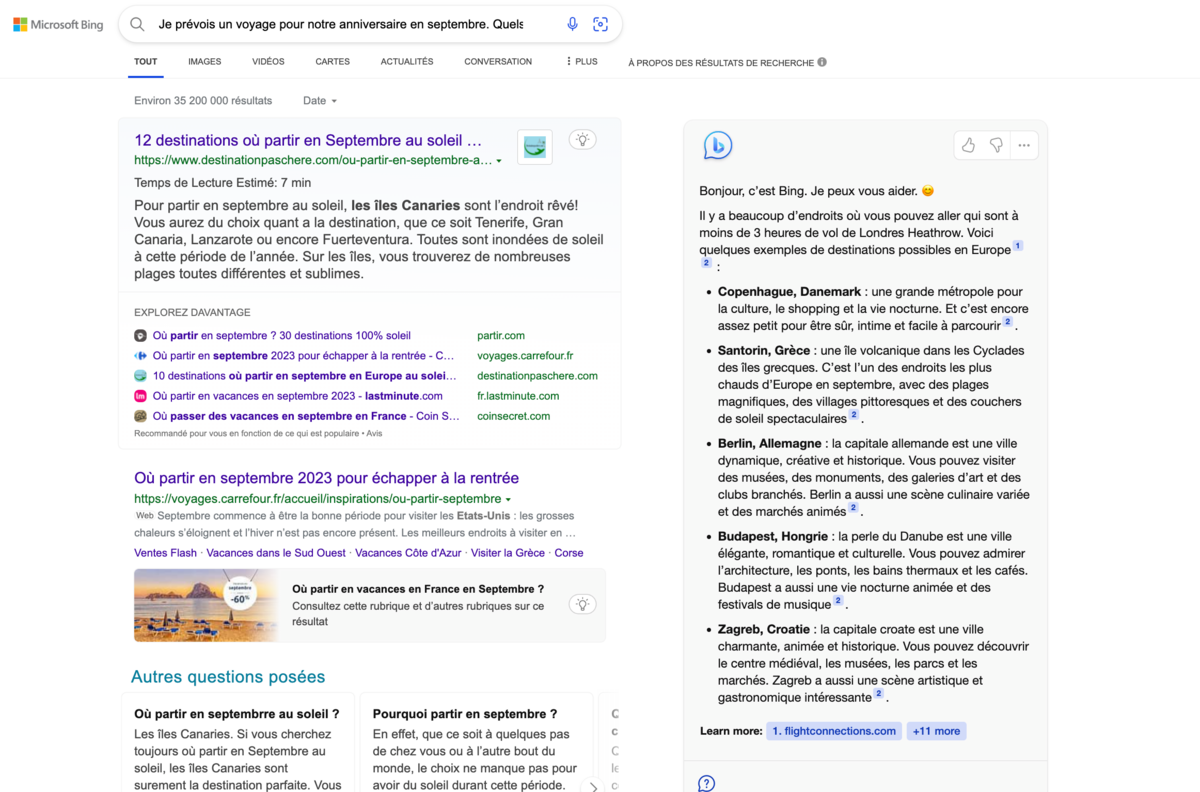Open visual search camera icon
Screen dimensions: 1200x792
[x=600, y=24]
